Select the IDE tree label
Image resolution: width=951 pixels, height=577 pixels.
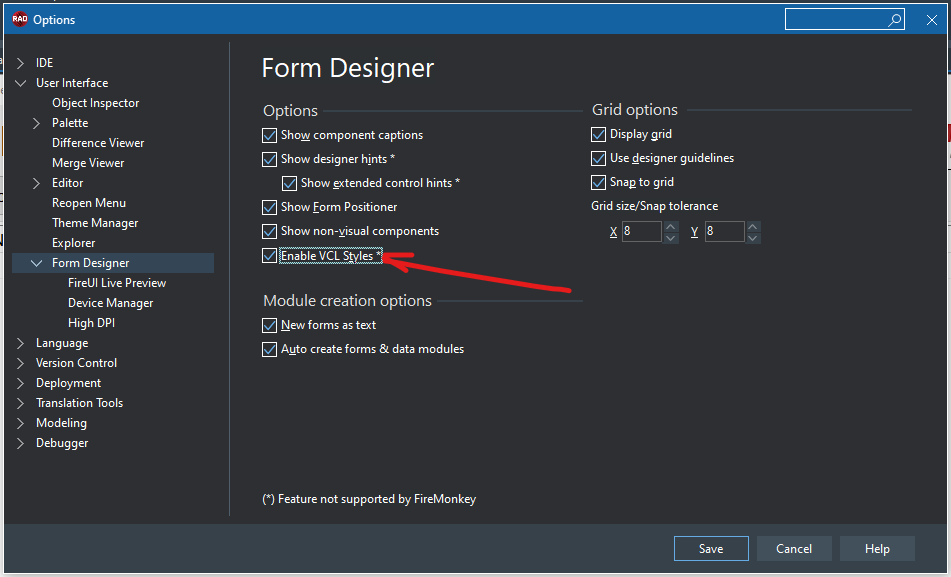pos(44,63)
